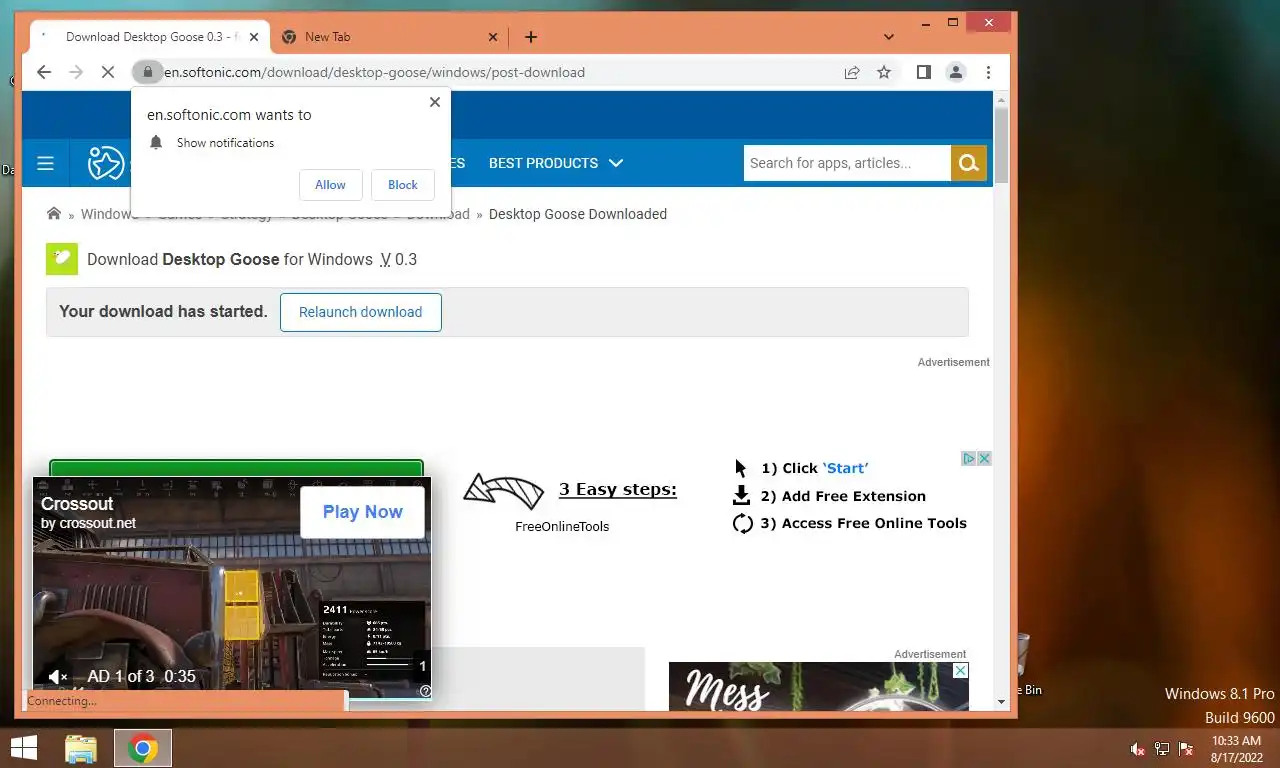Click the Chrome taskbar icon

coord(143,748)
